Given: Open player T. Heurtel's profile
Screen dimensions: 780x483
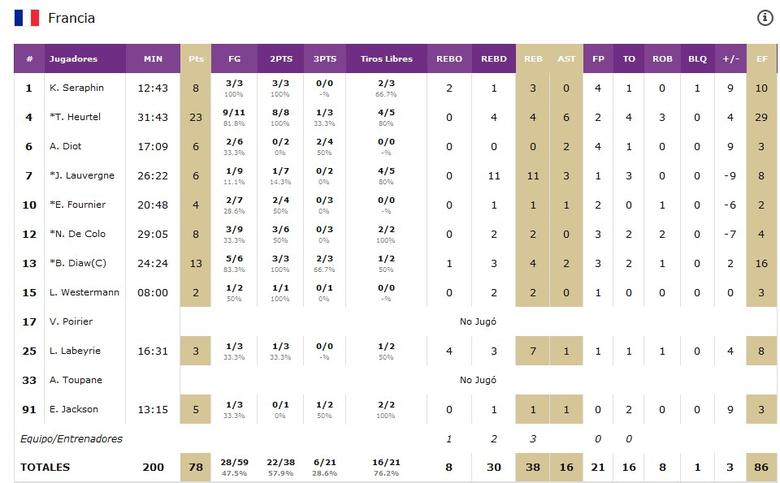Looking at the screenshot, I should pos(78,118).
